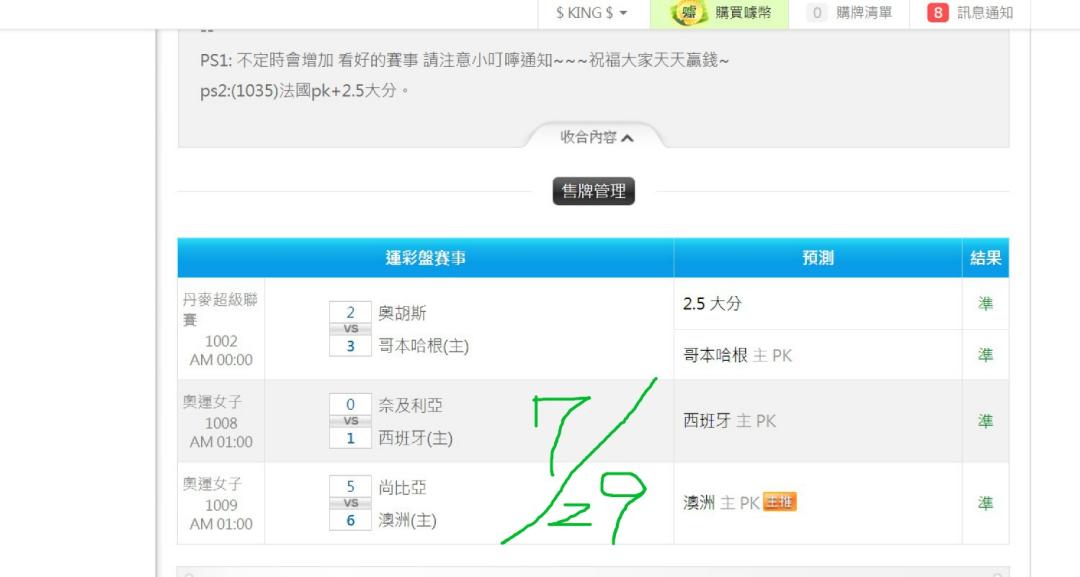
Task: Click the 哥本哈根 主 PK prediction
Action: coord(737,355)
